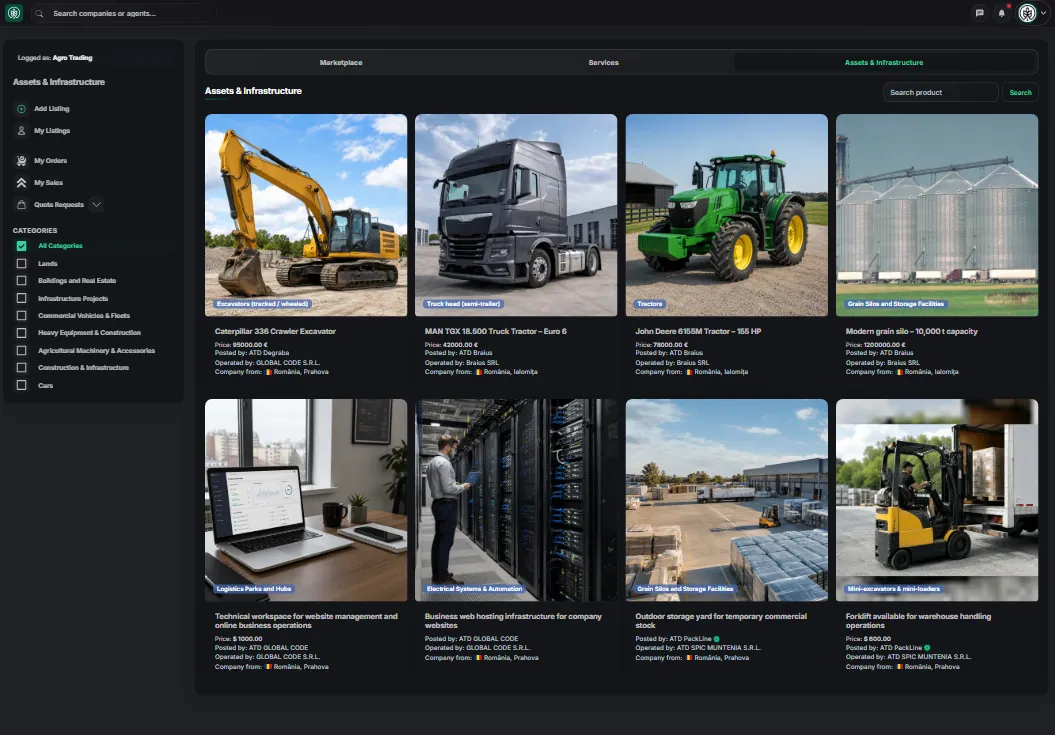Click Operated by GLOBAL CODE S.R.L. on Caterpillar

pyautogui.click(x=267, y=362)
